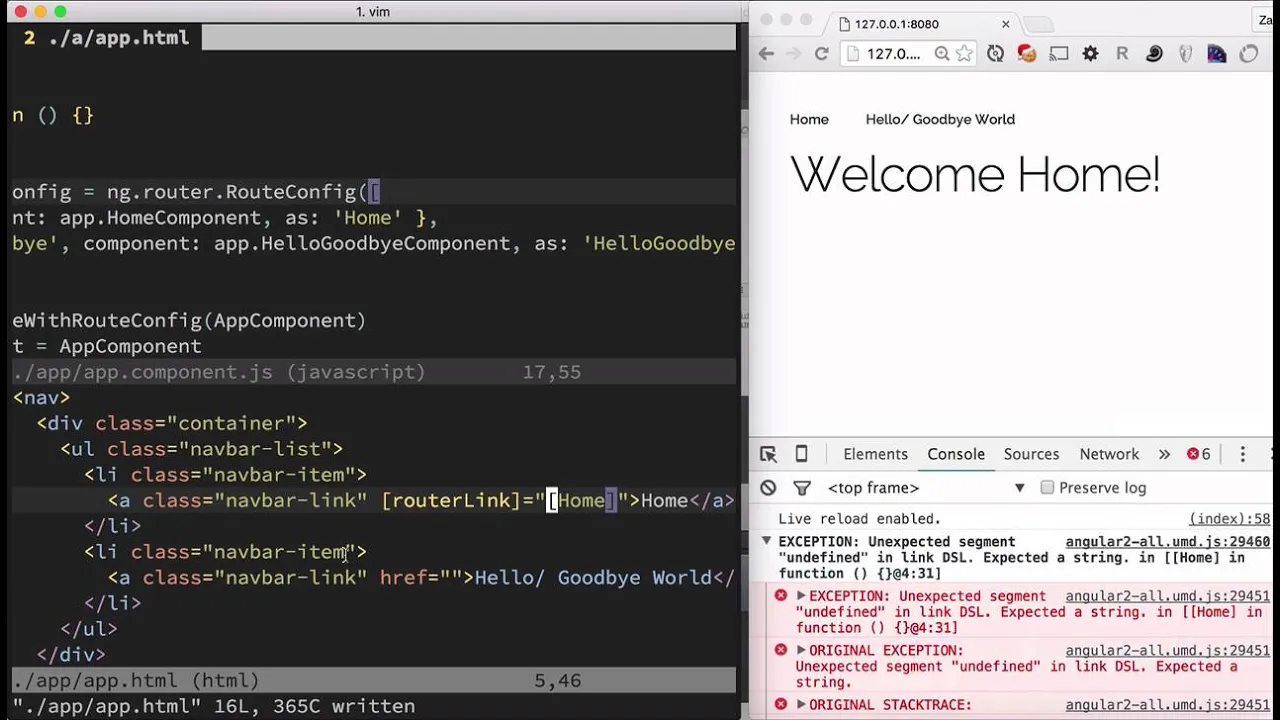Place cursor on [routerLink] attribute in vim

[450, 500]
